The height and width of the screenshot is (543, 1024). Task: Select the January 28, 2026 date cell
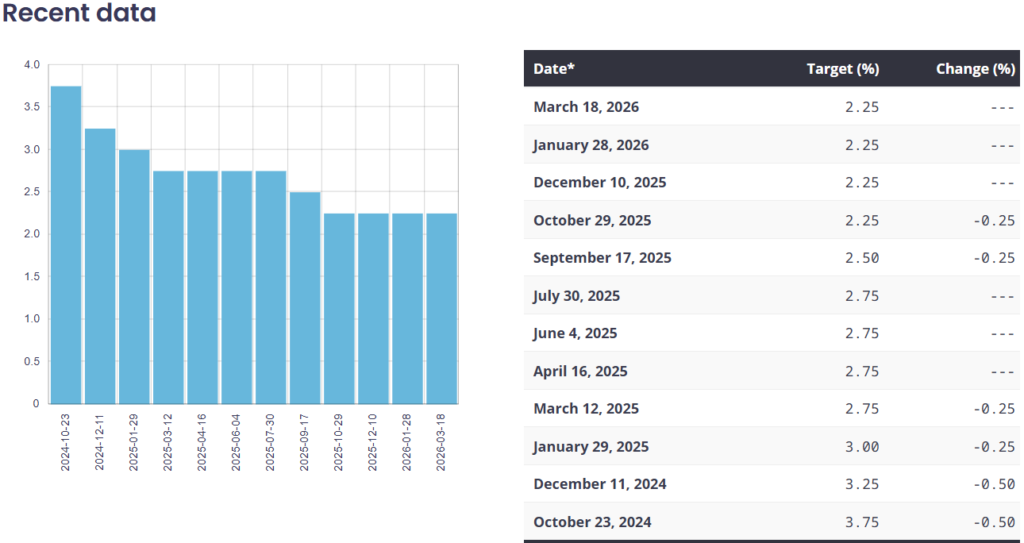(x=591, y=145)
